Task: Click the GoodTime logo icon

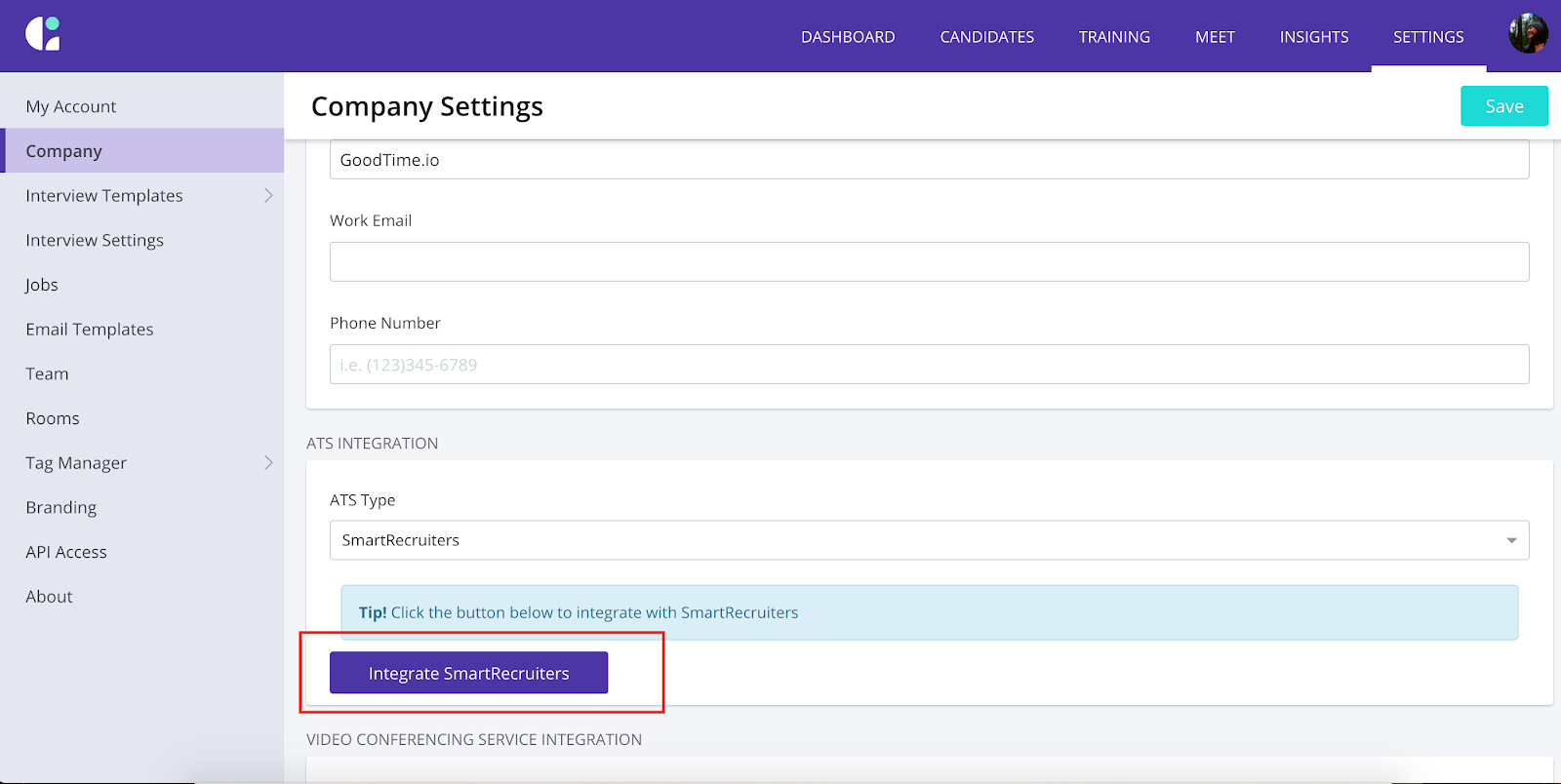Action: pos(43,34)
